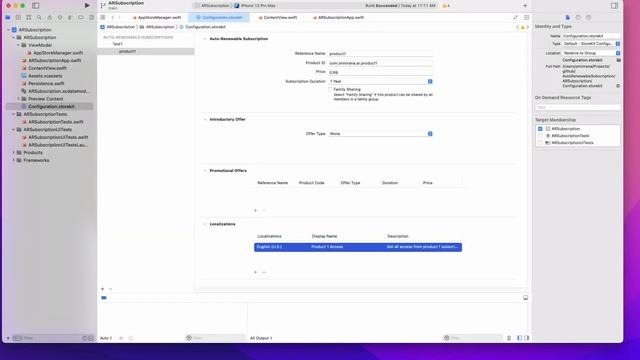Screen dimensions: 640x360
Task: Click the folder icon beside Configuration.storekit location
Action: (x=618, y=60)
